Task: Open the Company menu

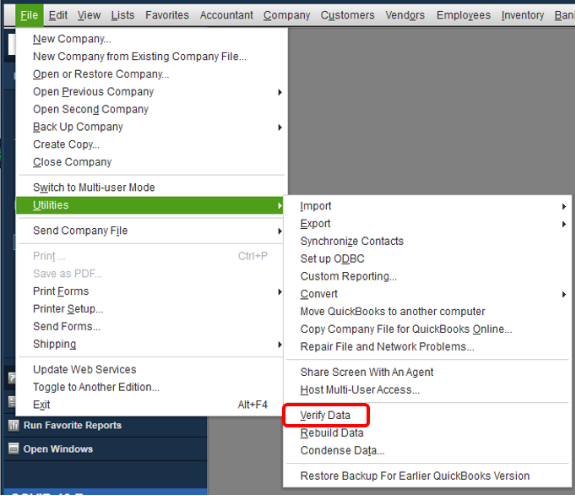Action: (286, 15)
